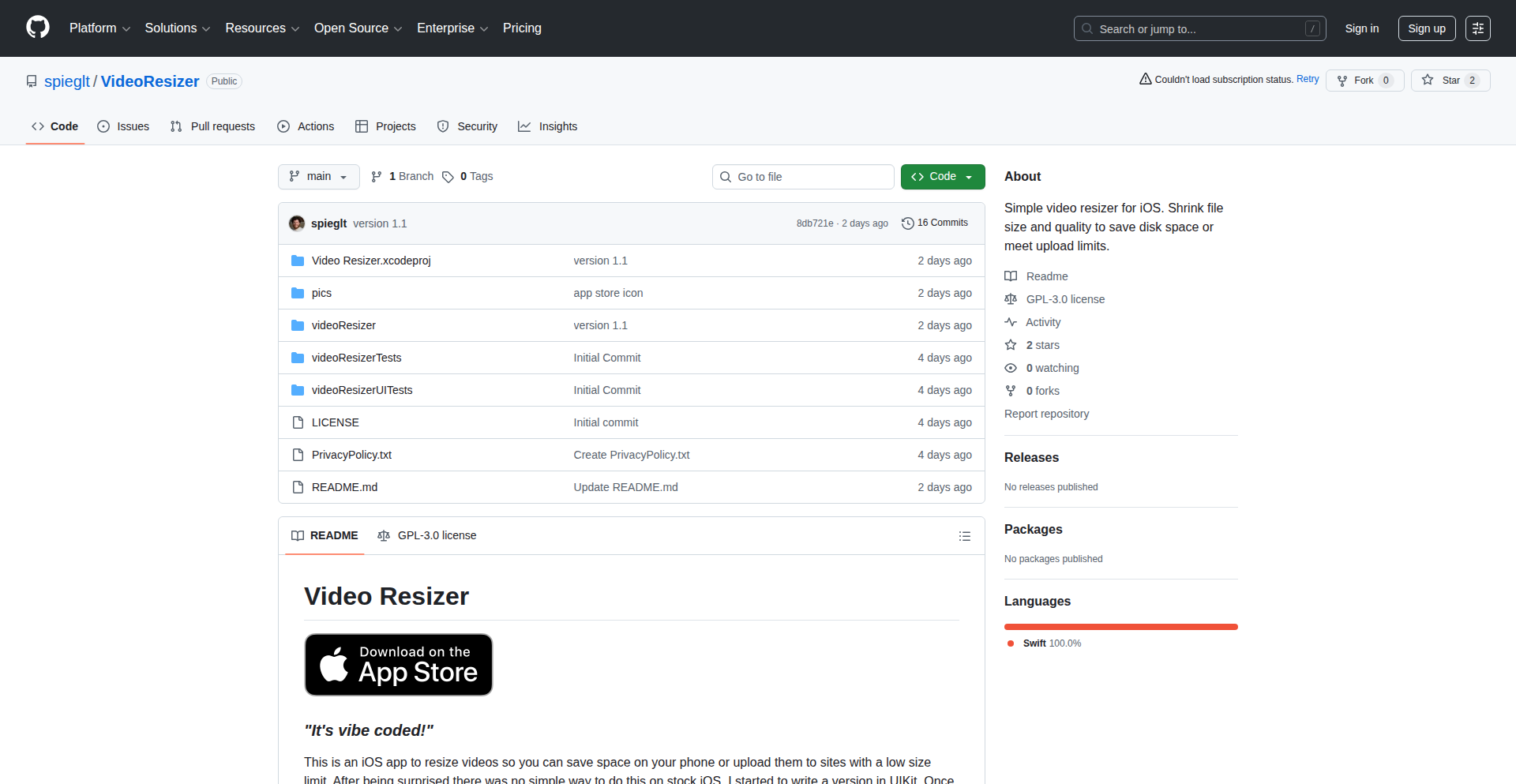Click the Fork repository icon
The height and width of the screenshot is (784, 1516).
click(1342, 81)
